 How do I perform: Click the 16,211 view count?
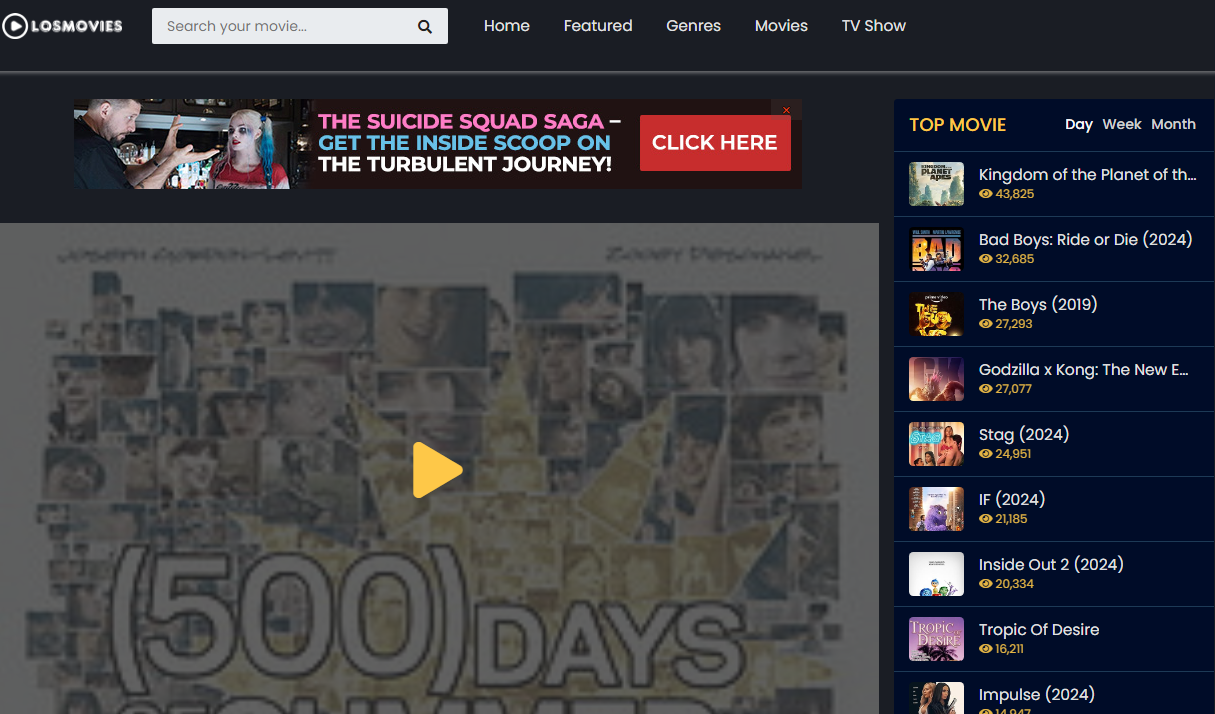tap(1010, 649)
